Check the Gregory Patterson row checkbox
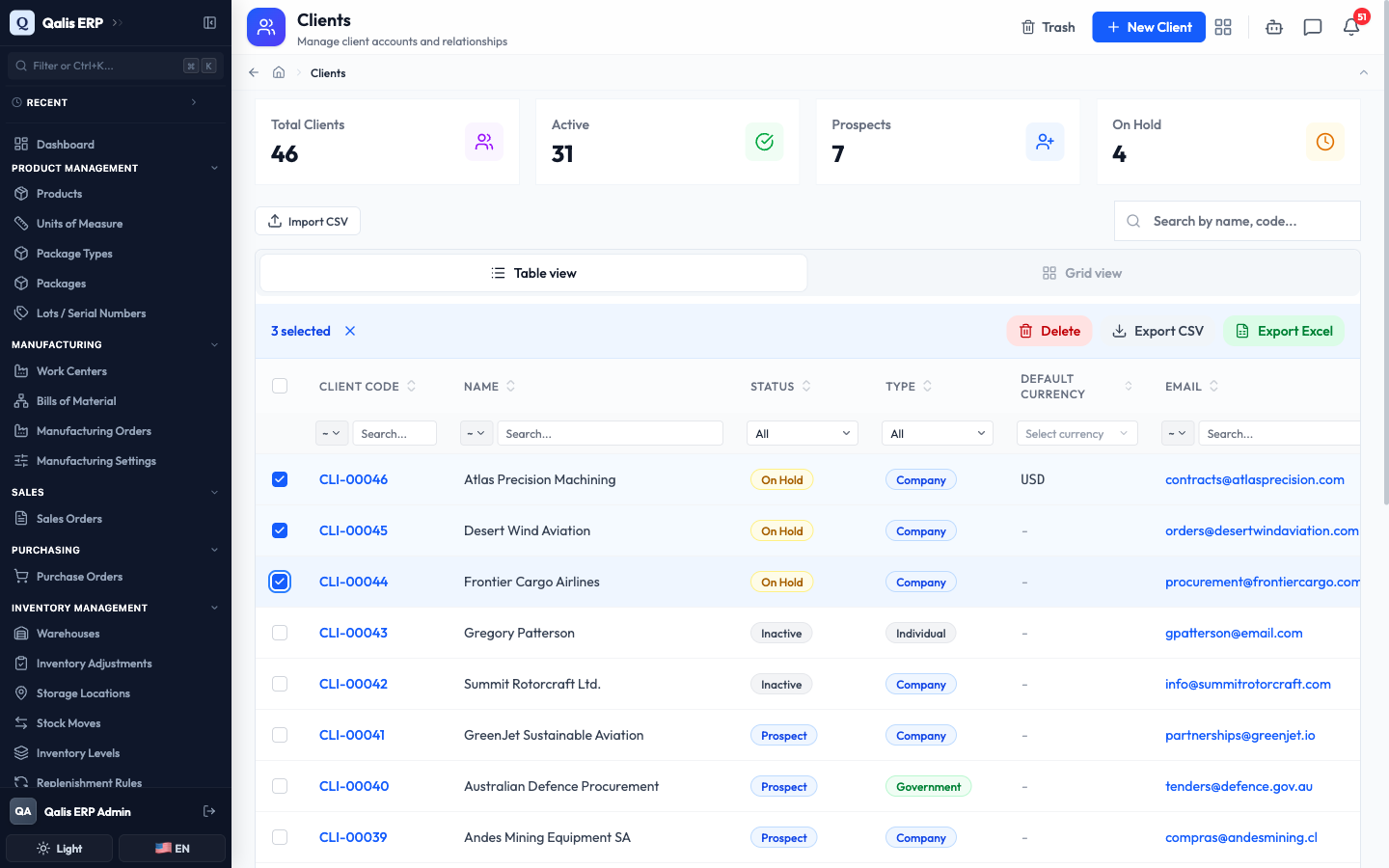 pos(280,633)
